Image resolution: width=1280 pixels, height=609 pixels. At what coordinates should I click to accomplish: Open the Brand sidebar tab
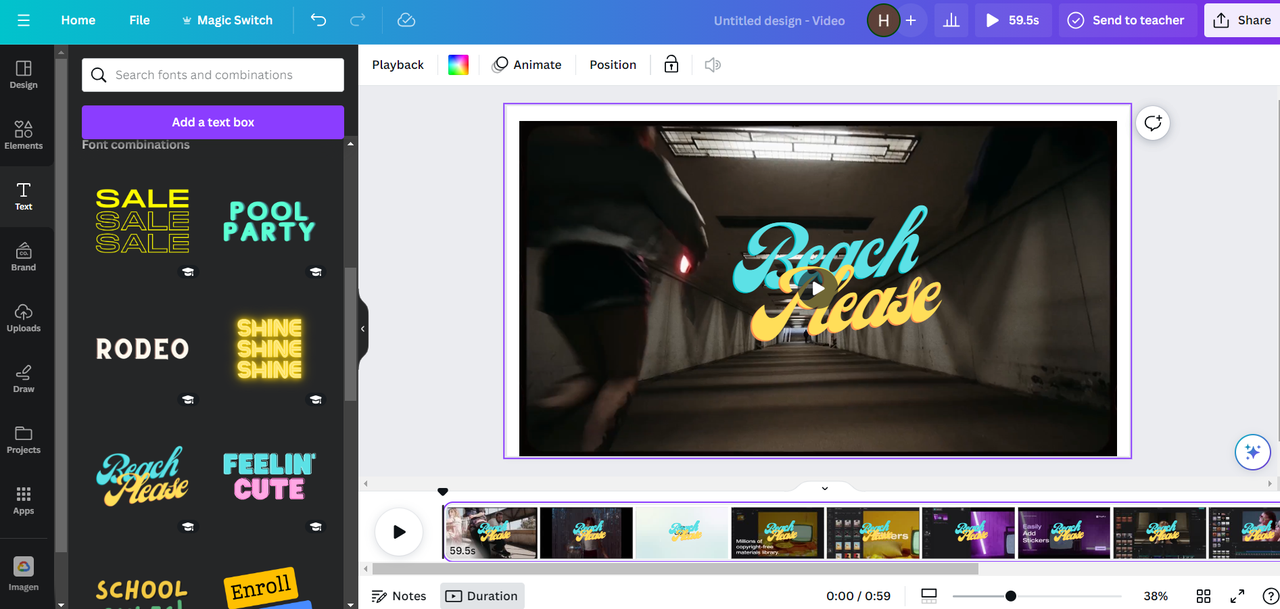click(24, 257)
